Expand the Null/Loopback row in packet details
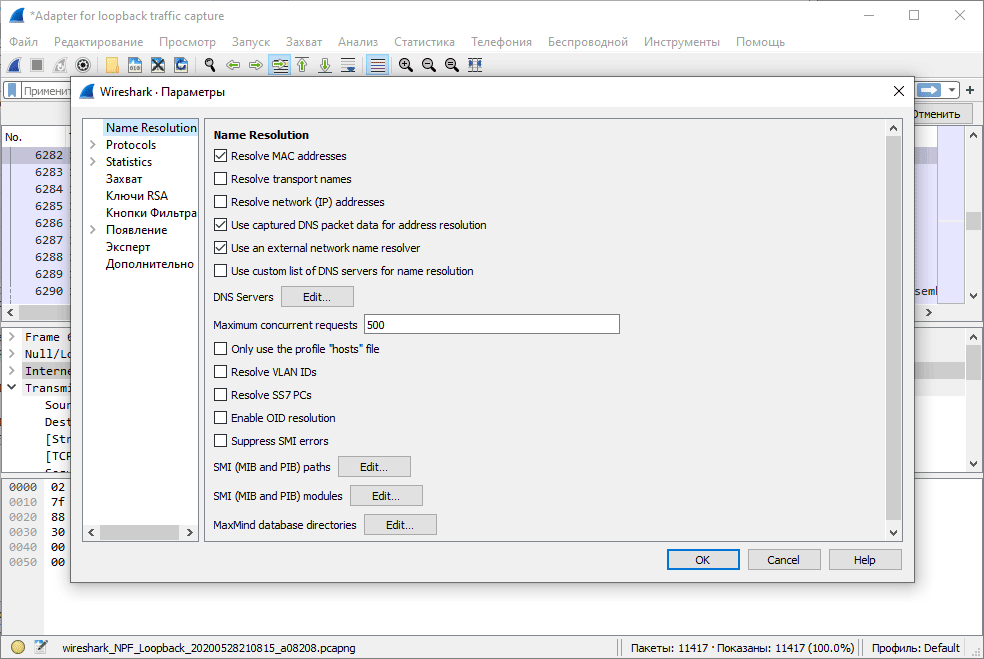Screen dimensions: 984x659 (x=12, y=353)
